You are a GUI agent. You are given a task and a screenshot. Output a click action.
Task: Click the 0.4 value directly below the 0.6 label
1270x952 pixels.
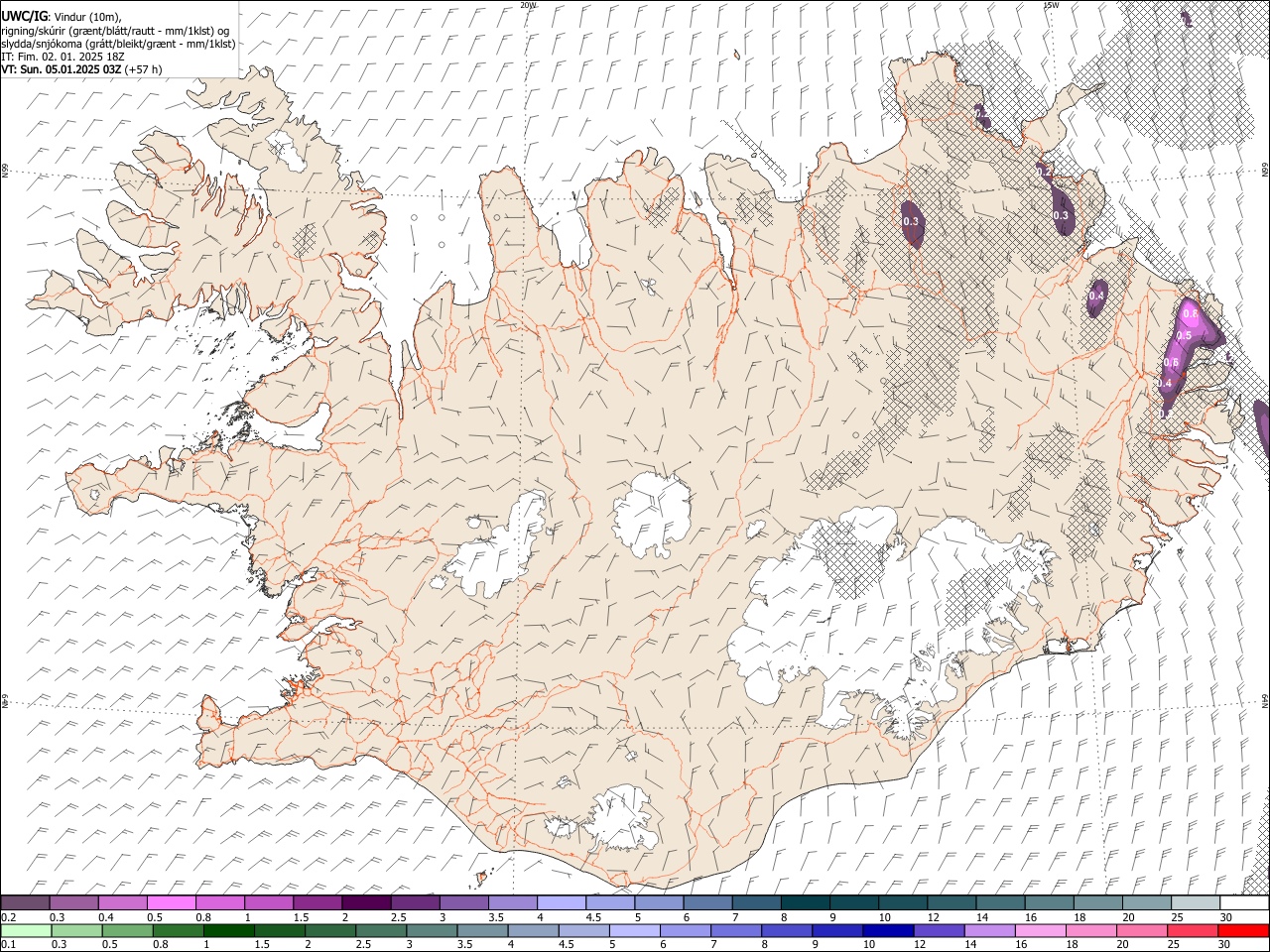click(1165, 383)
